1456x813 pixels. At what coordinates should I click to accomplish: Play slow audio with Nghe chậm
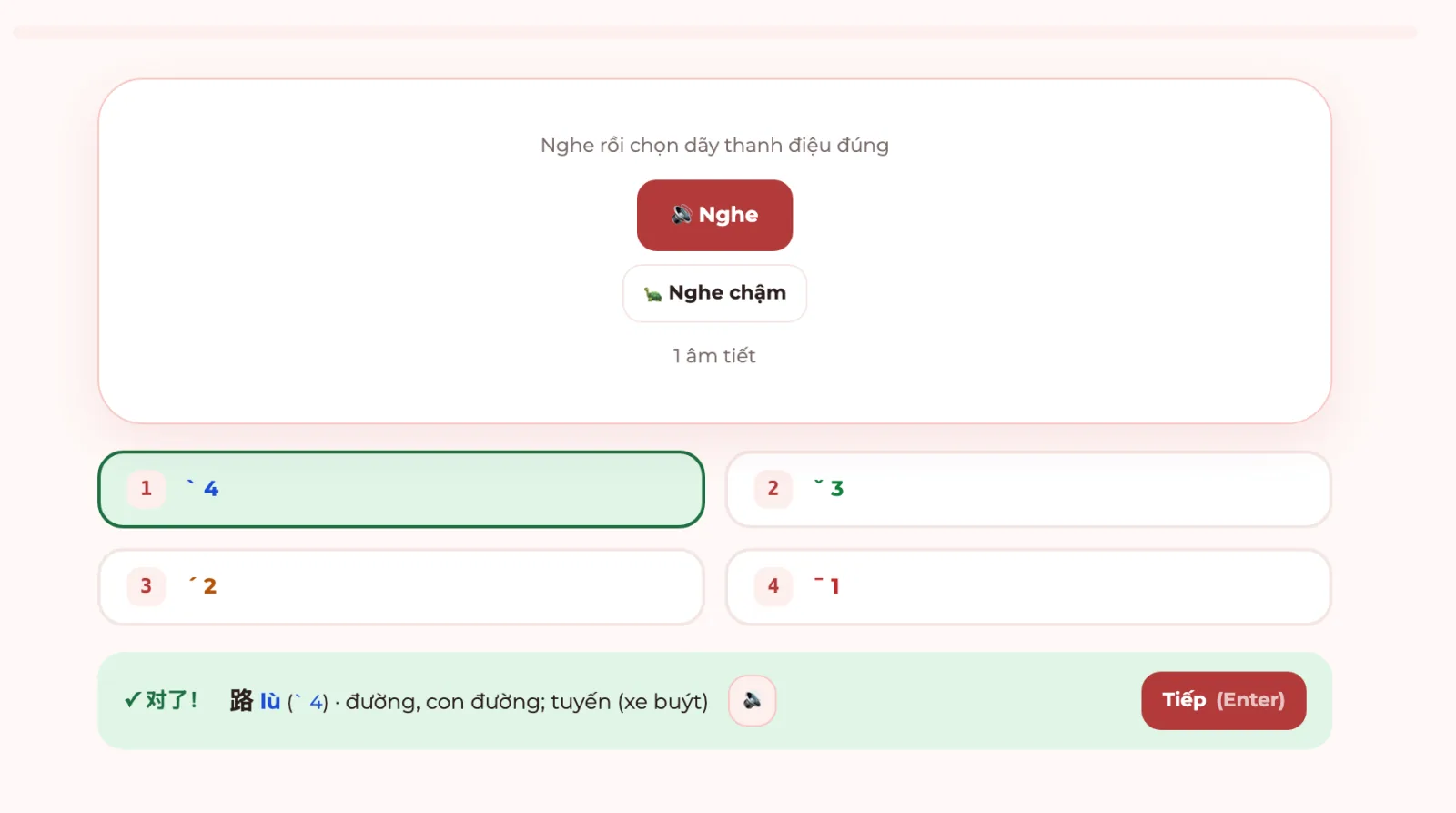point(714,293)
